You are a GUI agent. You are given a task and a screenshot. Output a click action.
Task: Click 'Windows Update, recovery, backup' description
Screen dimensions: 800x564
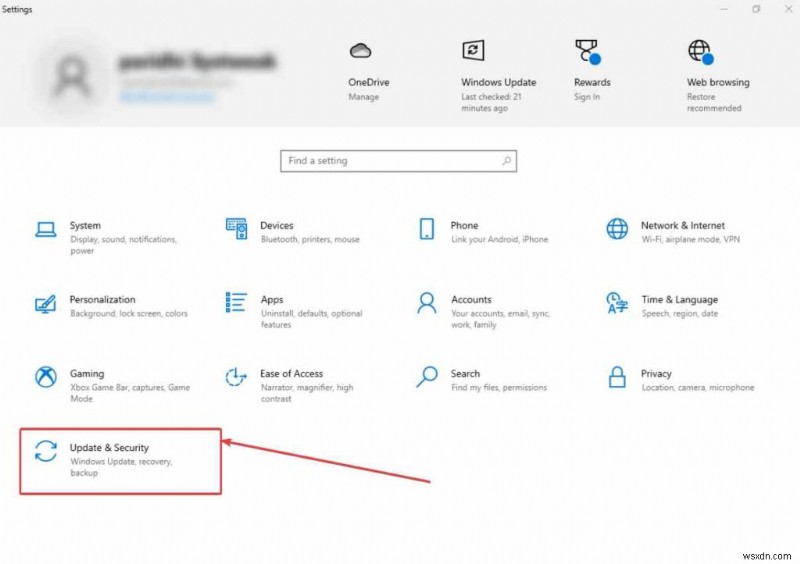coord(121,467)
